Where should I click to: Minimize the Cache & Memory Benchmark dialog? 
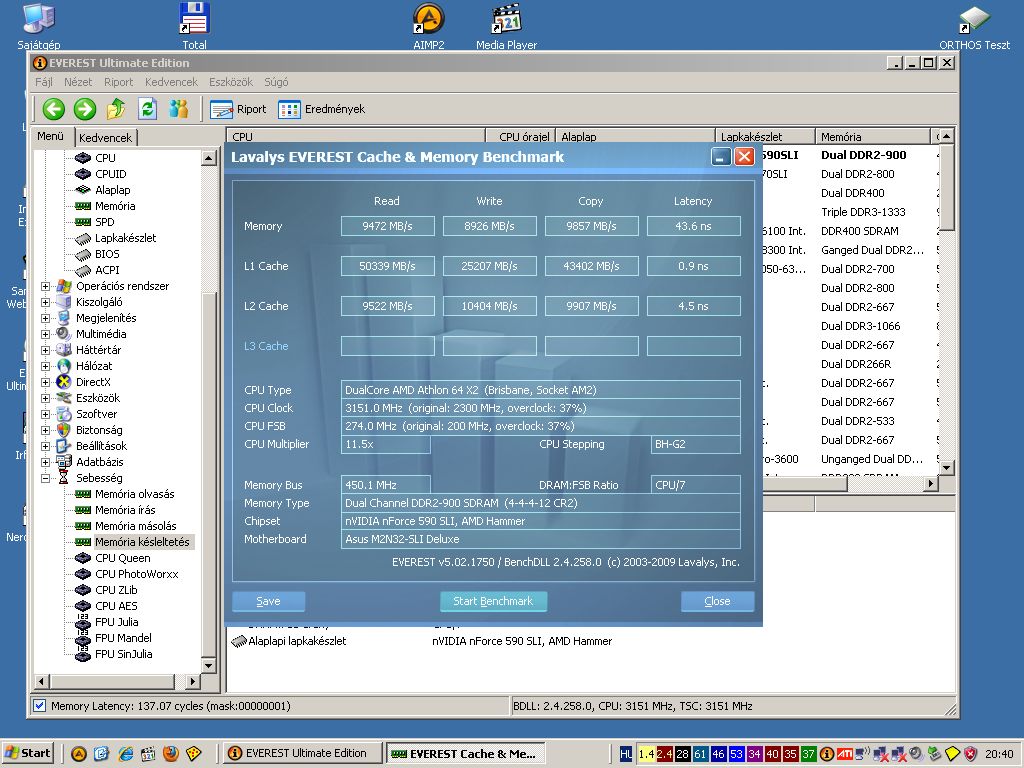[720, 157]
